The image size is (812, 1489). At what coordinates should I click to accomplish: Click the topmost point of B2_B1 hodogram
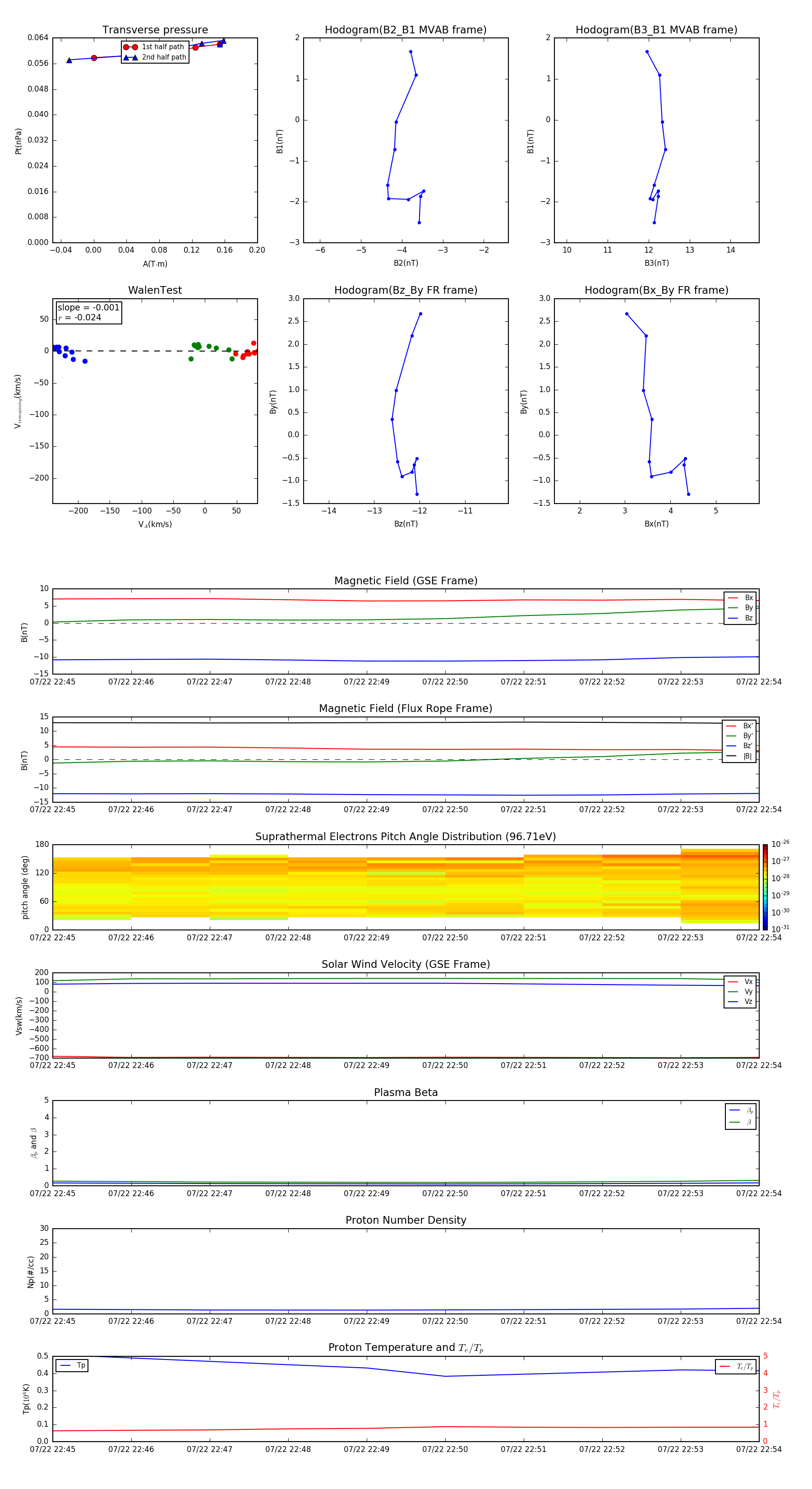click(x=411, y=52)
